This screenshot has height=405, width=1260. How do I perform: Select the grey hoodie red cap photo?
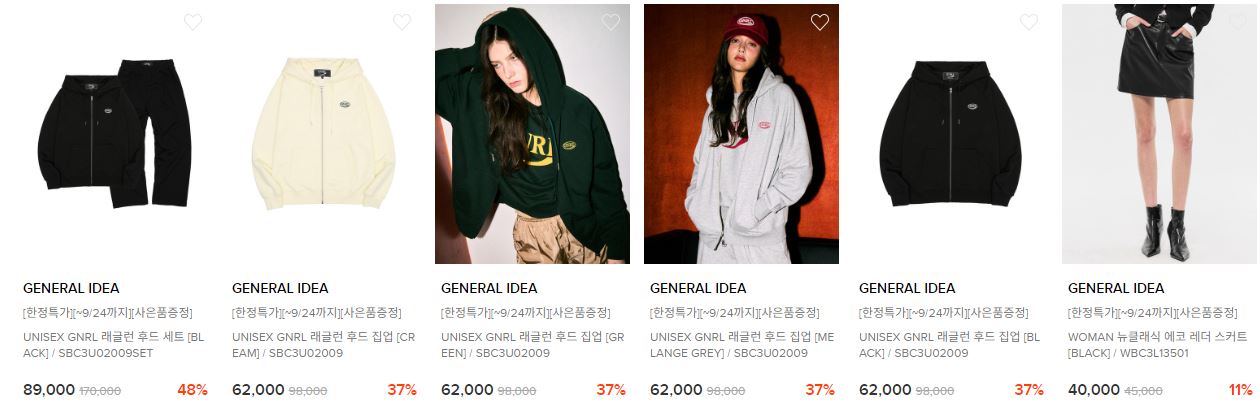(x=741, y=134)
